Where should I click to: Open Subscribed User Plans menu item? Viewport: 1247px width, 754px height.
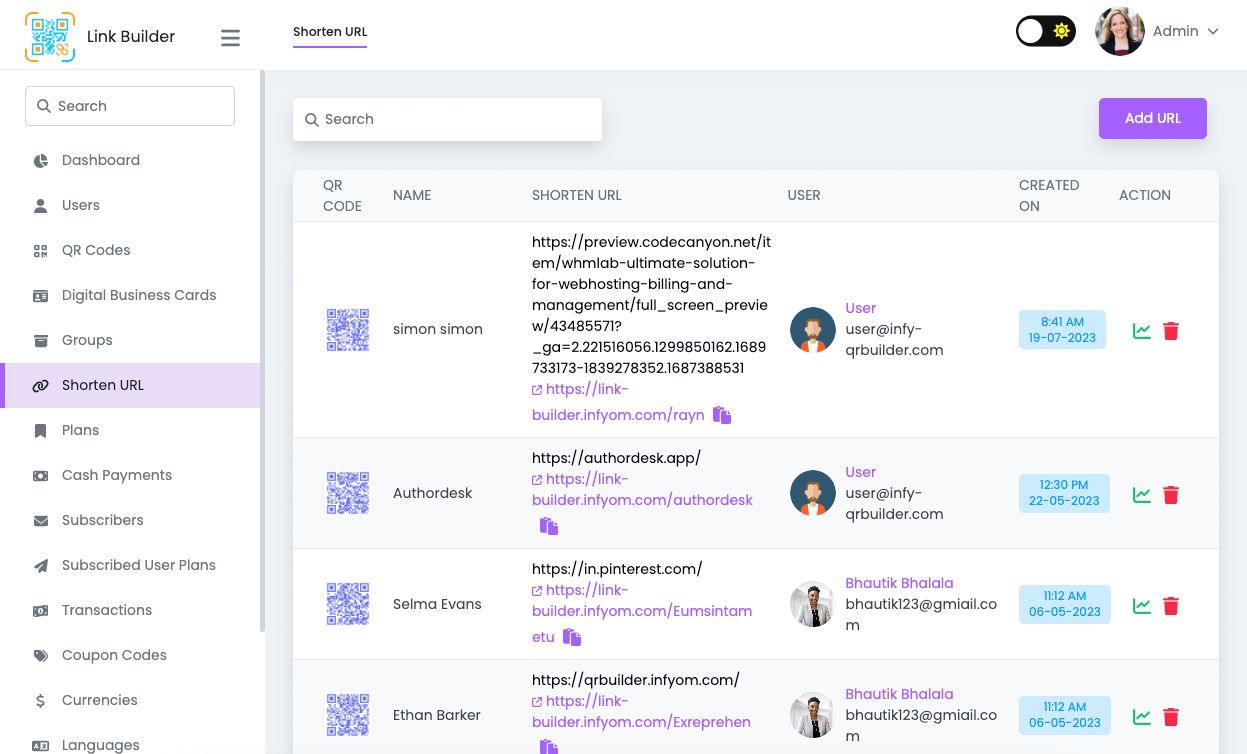[x=130, y=565]
